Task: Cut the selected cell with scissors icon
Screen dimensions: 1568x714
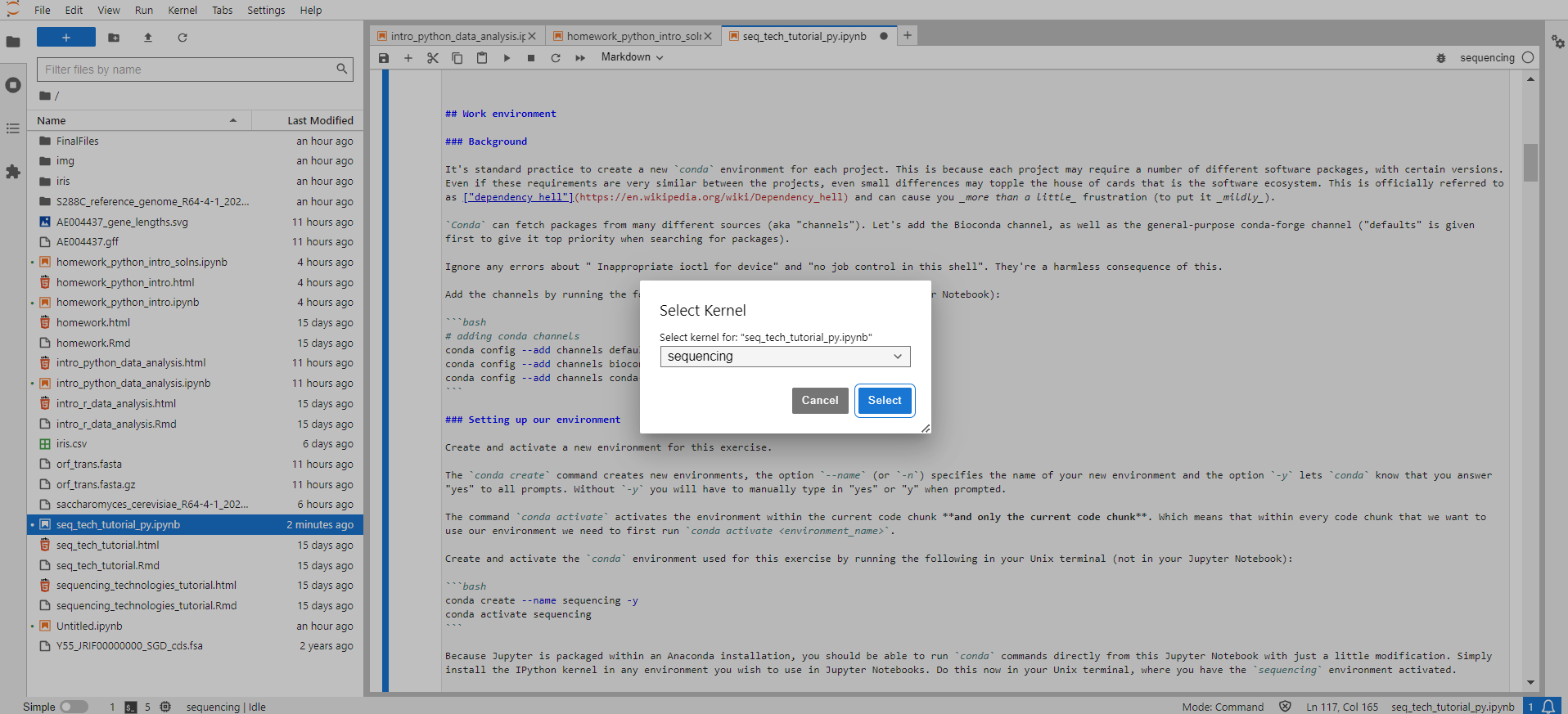Action: click(433, 58)
